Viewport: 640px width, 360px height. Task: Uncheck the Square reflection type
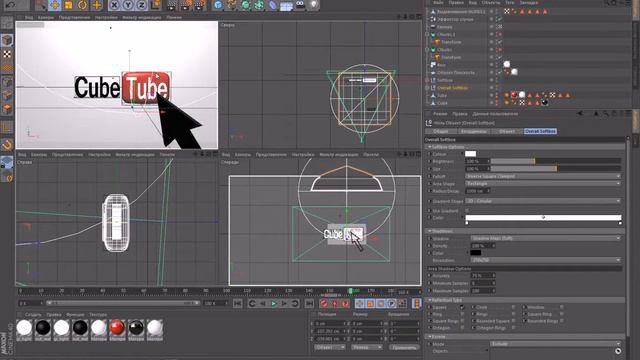[462, 307]
